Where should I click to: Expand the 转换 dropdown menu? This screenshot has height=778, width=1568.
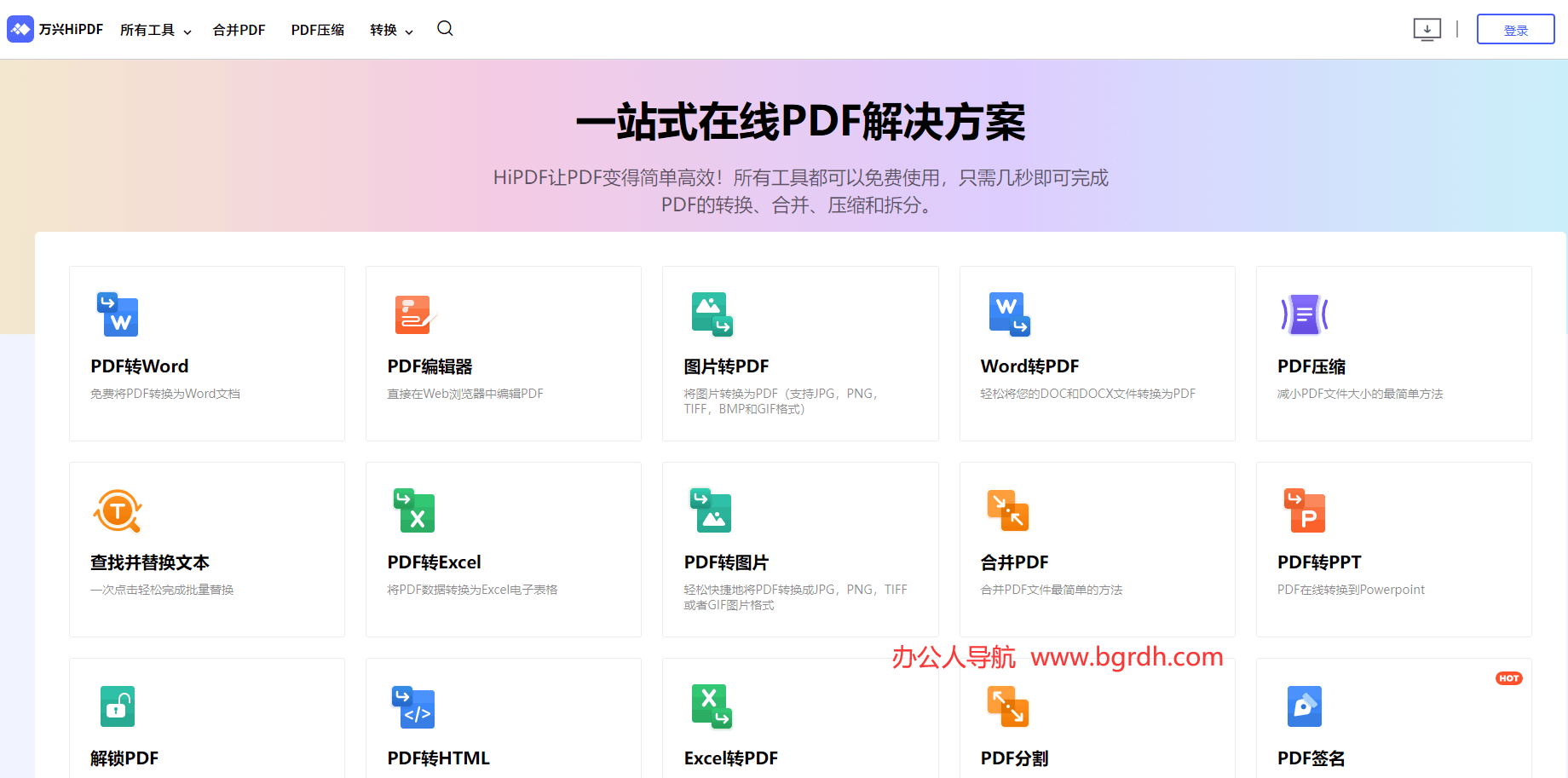coord(391,30)
